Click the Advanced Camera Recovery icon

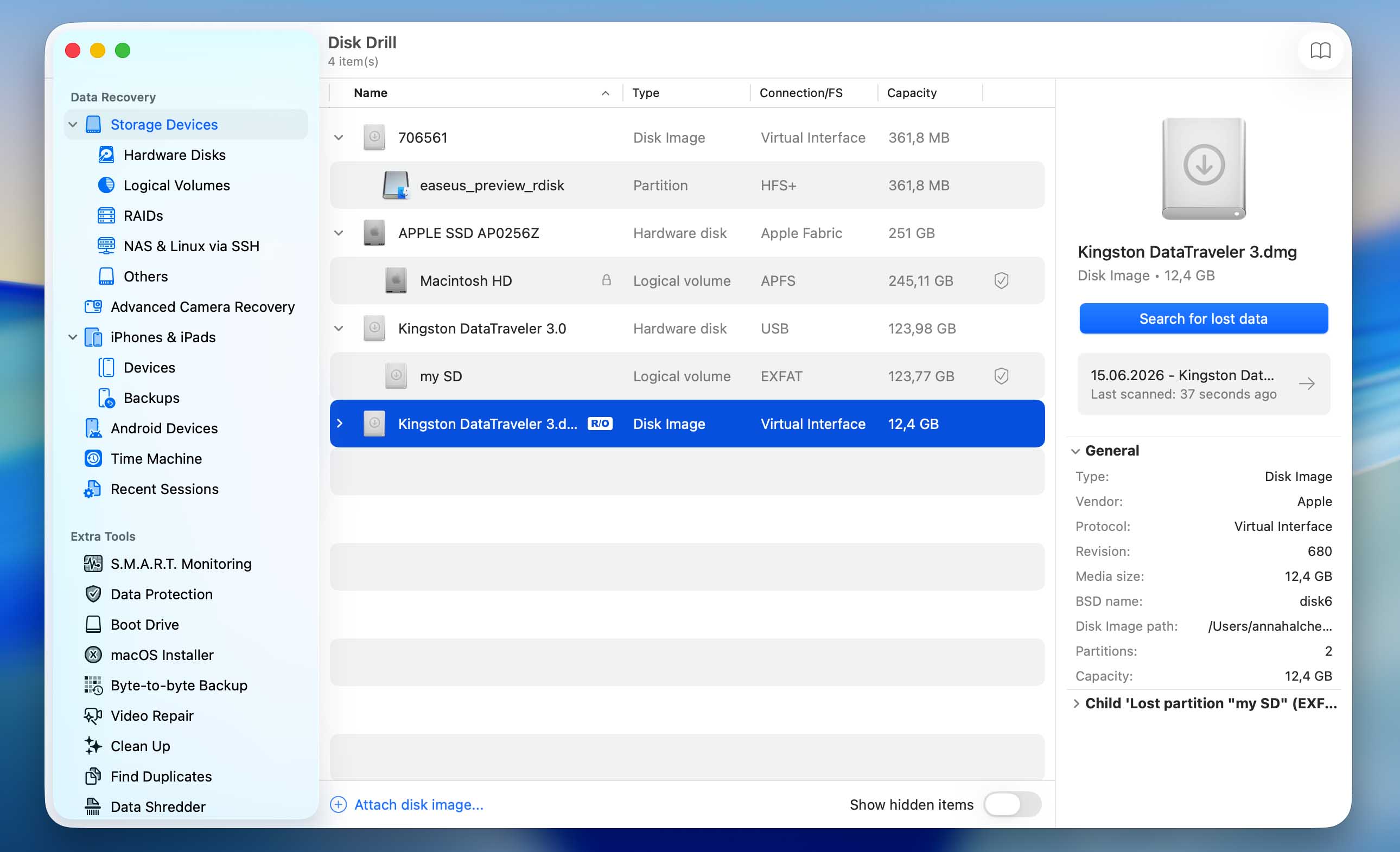pos(93,307)
